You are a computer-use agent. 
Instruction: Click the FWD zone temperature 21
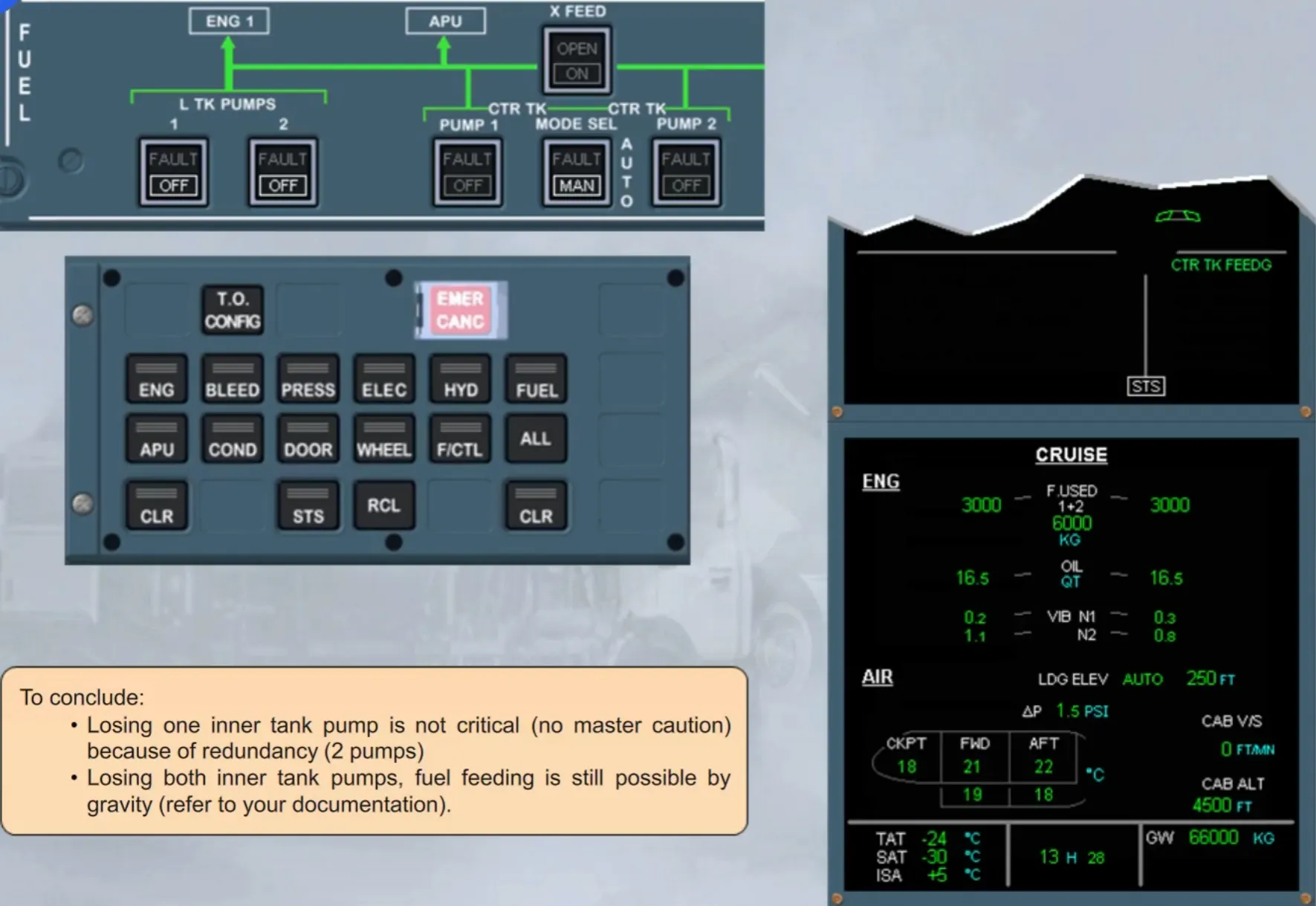[x=972, y=767]
